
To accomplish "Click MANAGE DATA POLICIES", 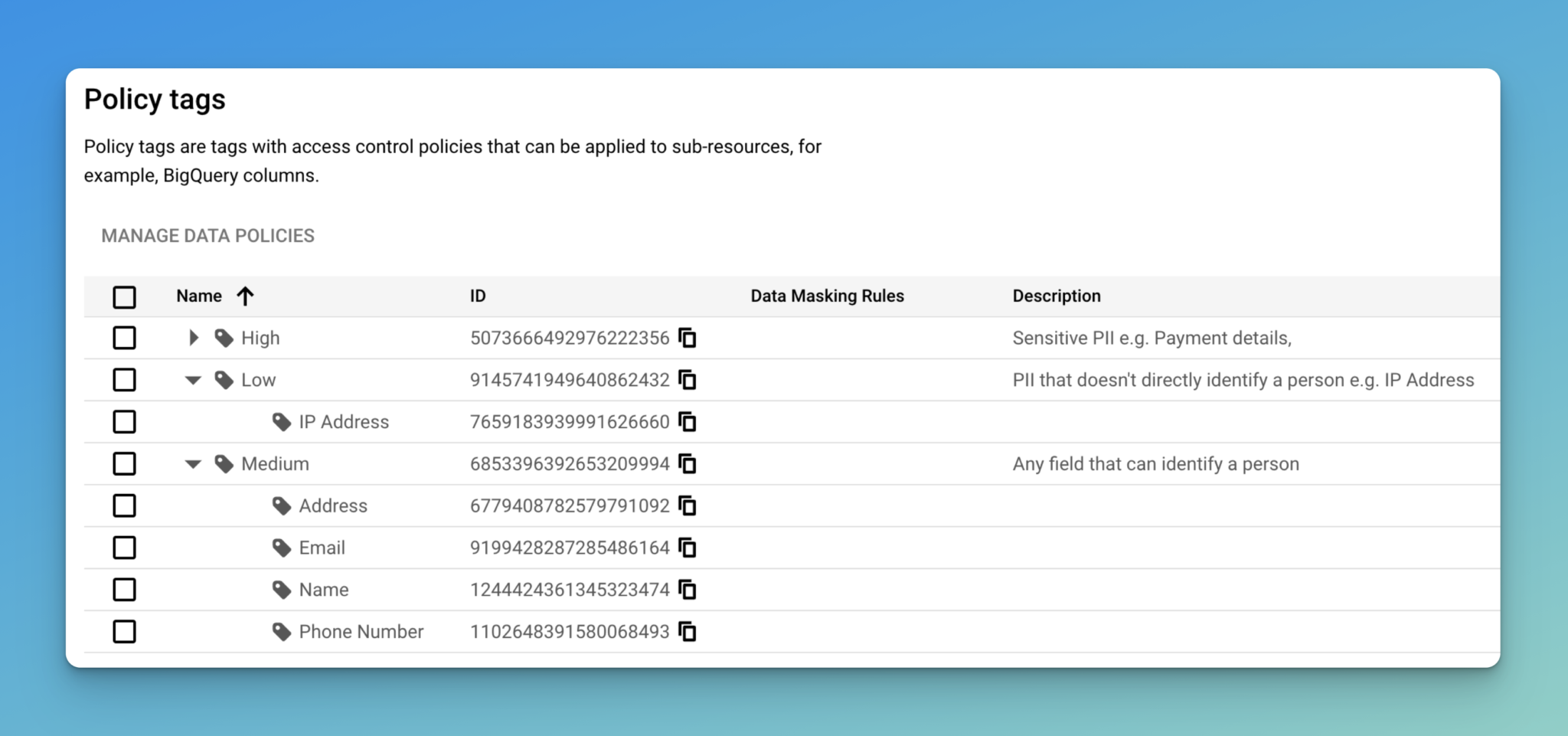I will click(207, 236).
